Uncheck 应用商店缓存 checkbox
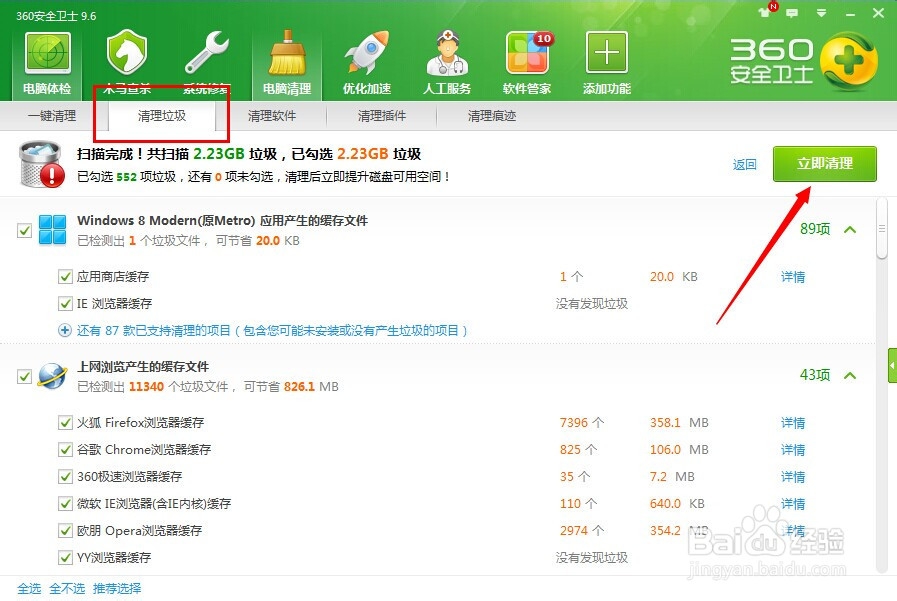897x601 pixels. (65, 277)
